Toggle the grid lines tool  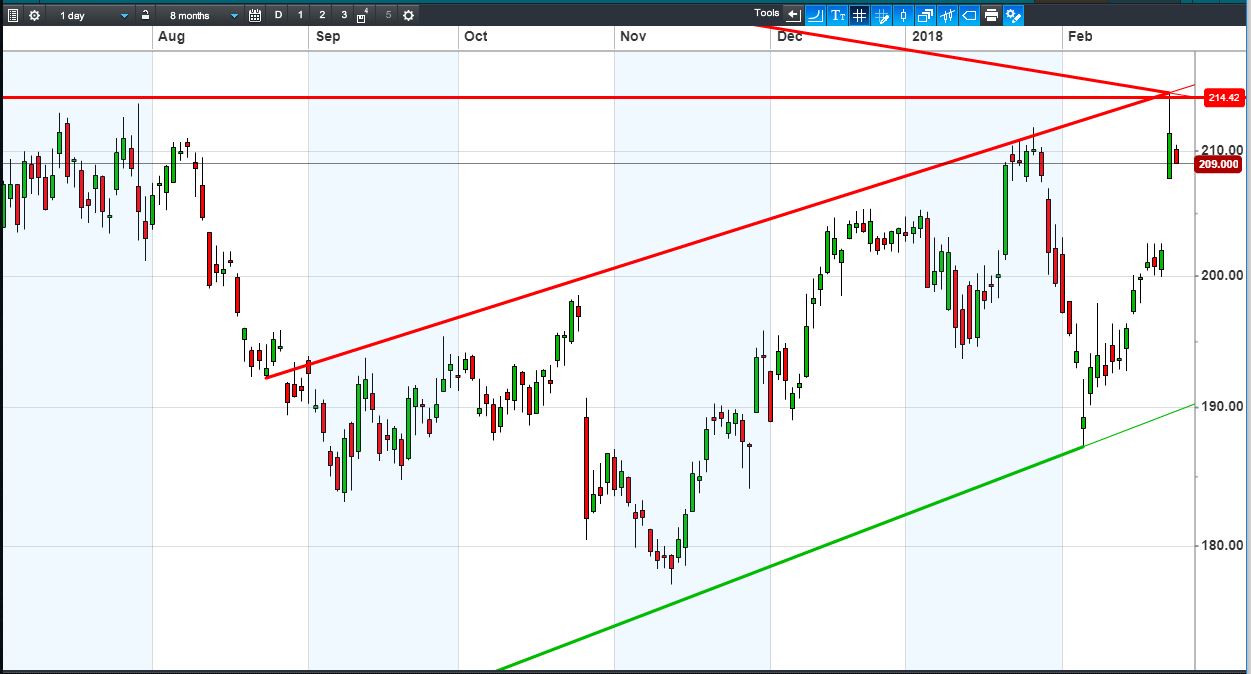coord(859,15)
